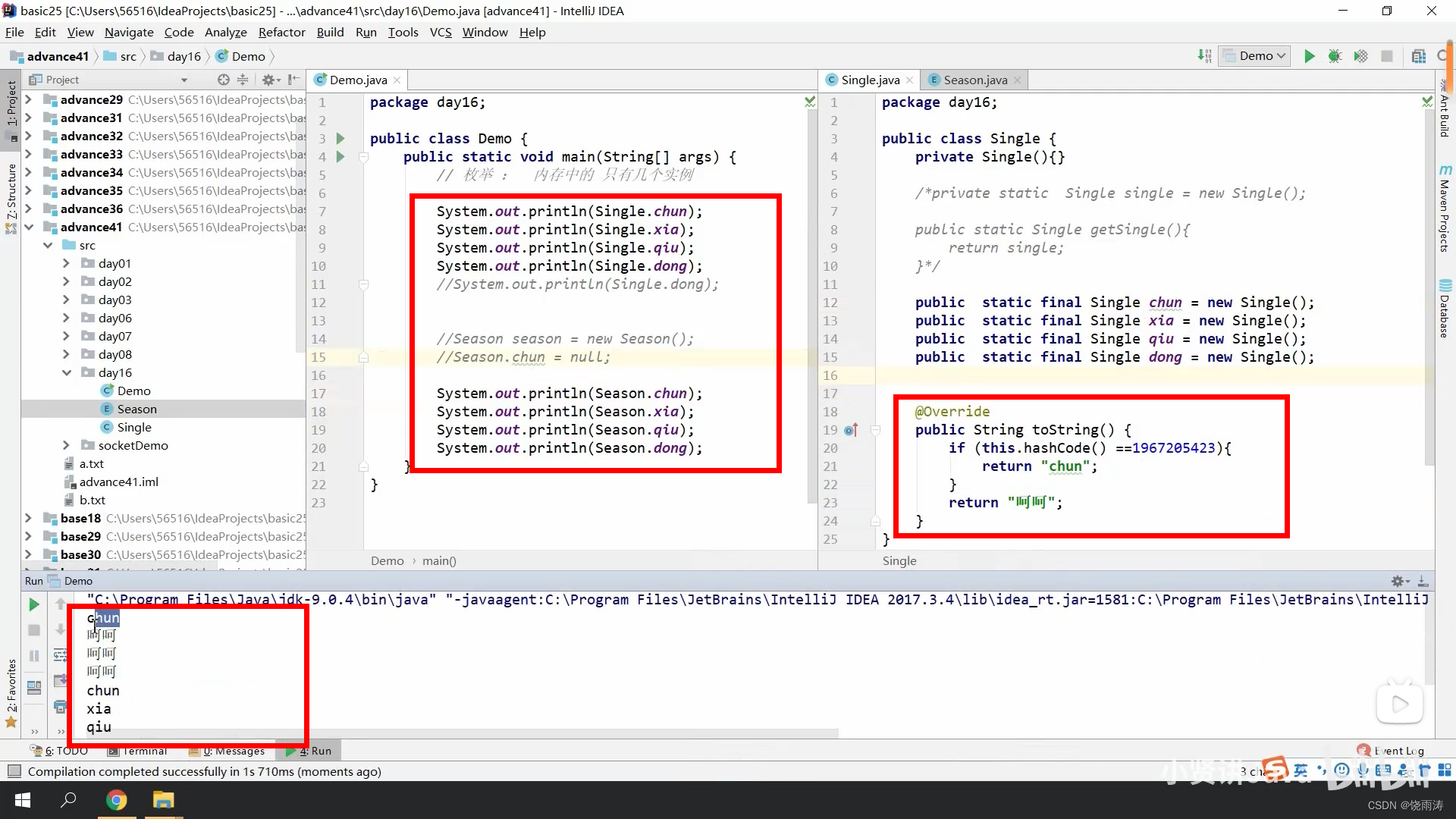The height and width of the screenshot is (819, 1456).
Task: Open the Refactor menu
Action: [281, 32]
